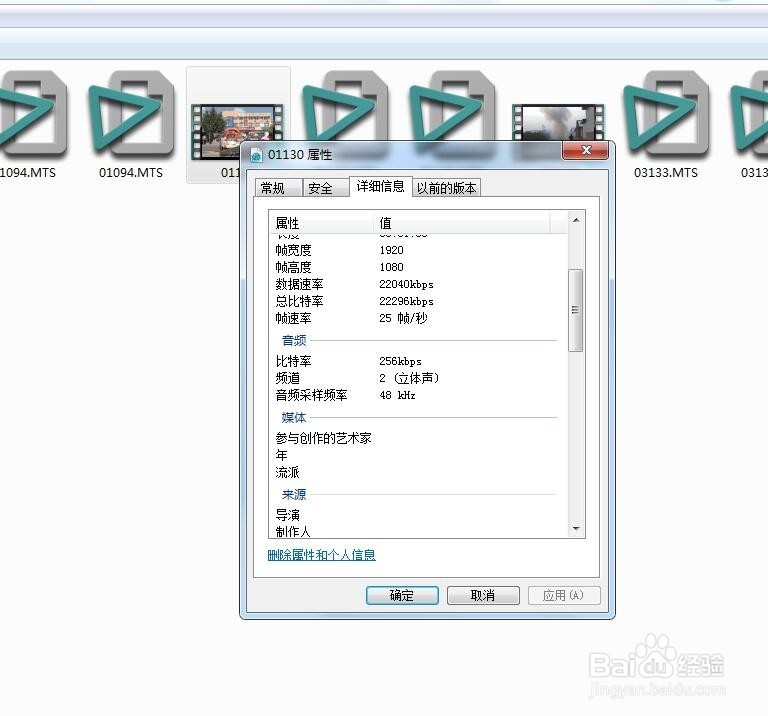This screenshot has width=768, height=716.
Task: Select the 数据速率 property row
Action: [x=418, y=285]
